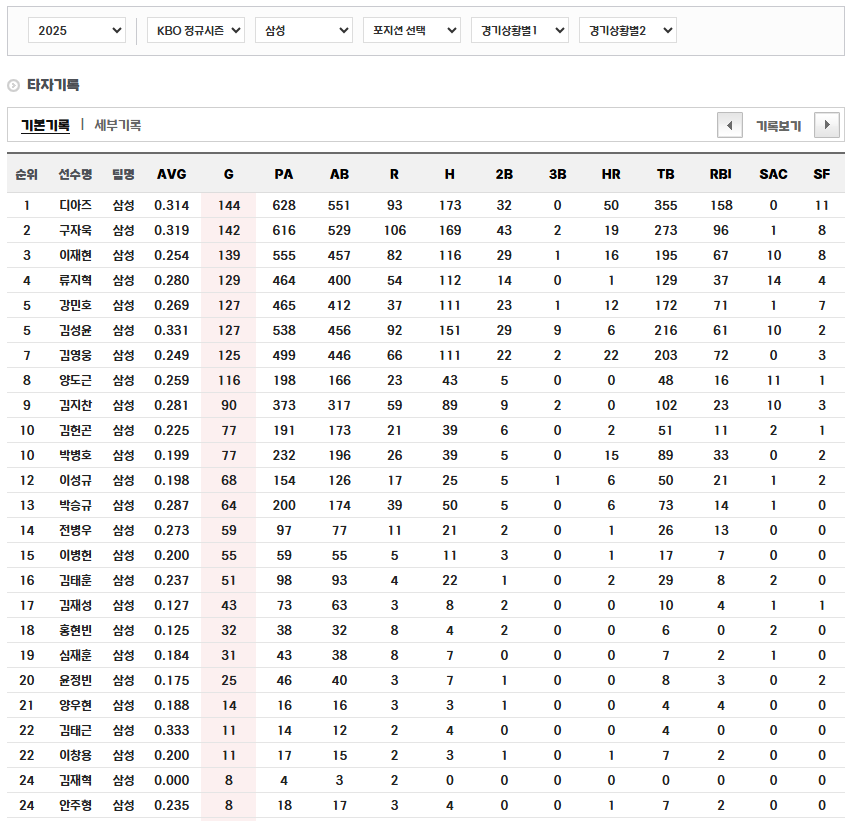Click the 기록보기 label between the arrows
Screen dimensions: 861x821
point(778,124)
